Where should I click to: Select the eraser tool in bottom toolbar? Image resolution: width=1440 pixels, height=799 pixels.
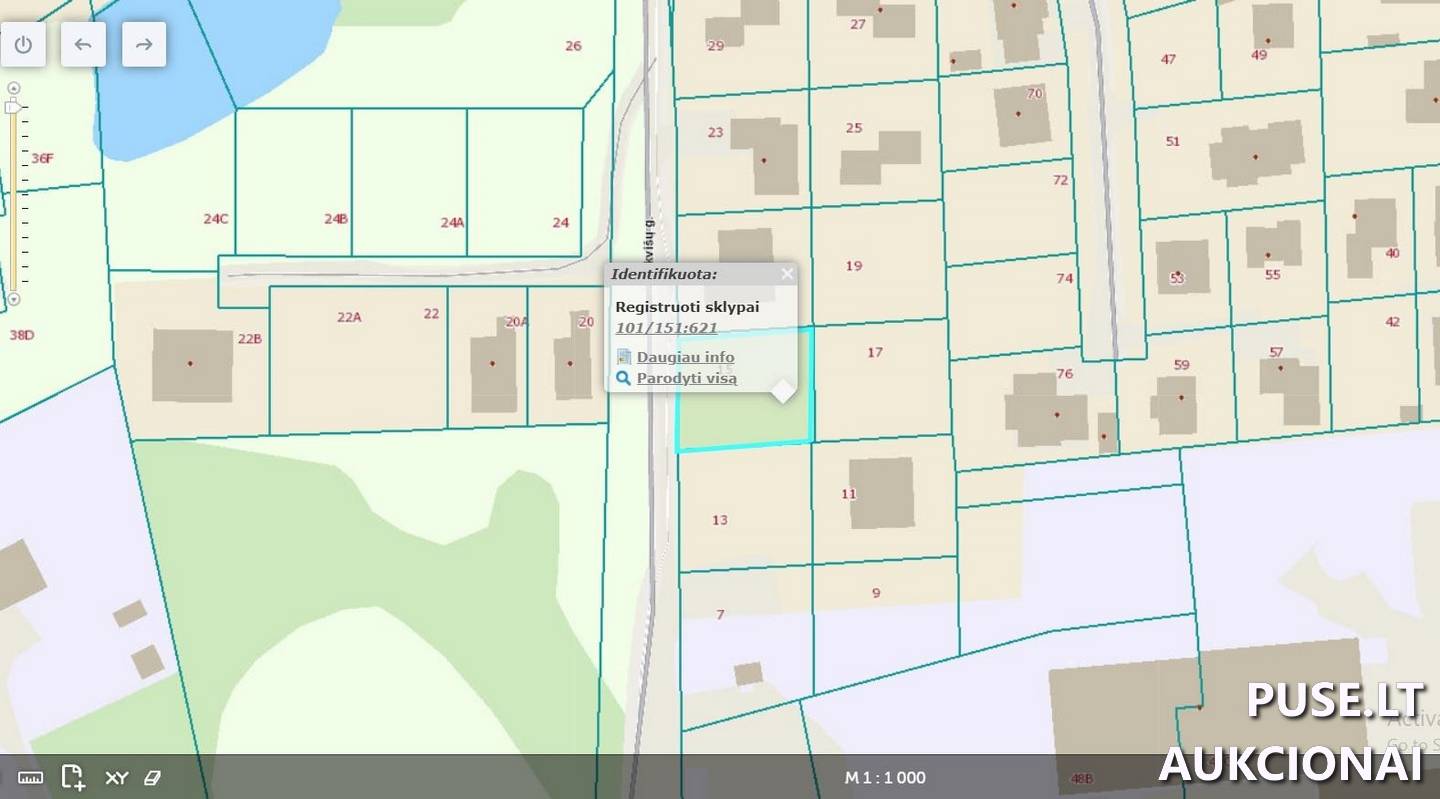click(153, 777)
